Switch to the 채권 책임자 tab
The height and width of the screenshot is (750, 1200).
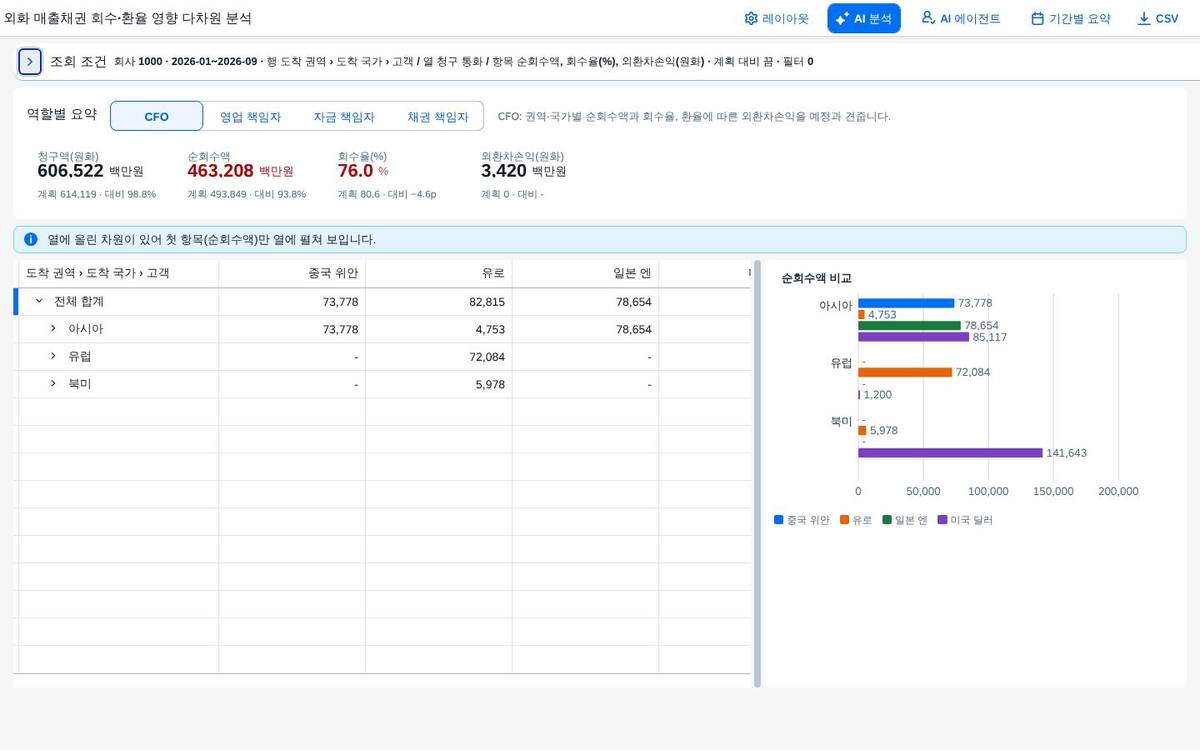tap(437, 116)
